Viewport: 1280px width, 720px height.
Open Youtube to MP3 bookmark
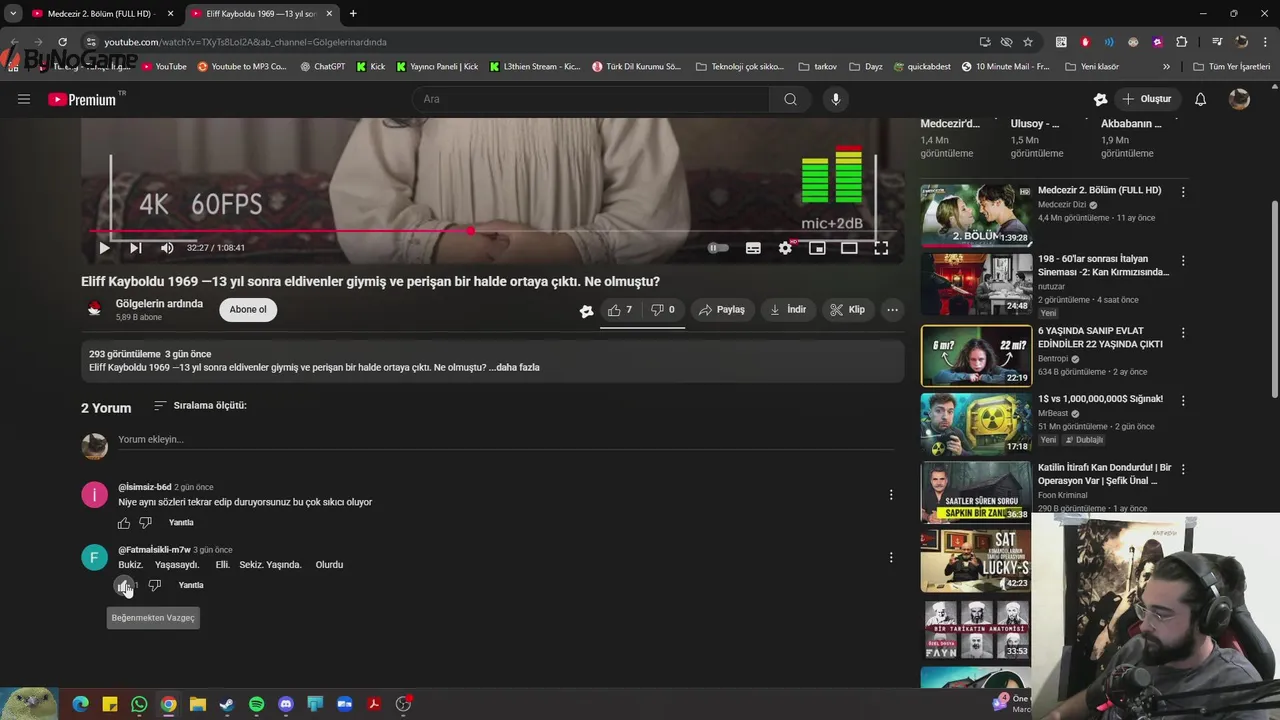coord(242,67)
